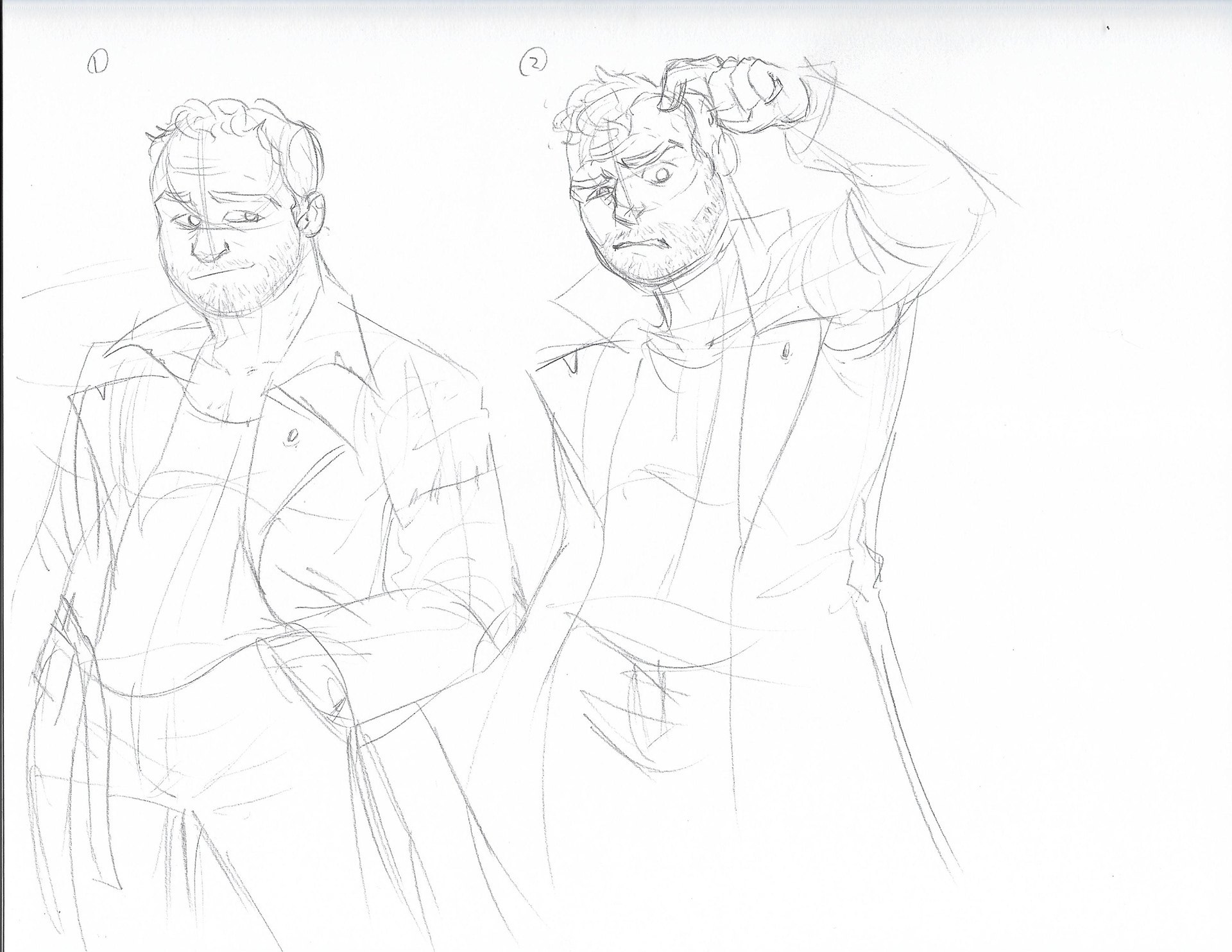Click the button on the right figure's coat

tap(785, 352)
